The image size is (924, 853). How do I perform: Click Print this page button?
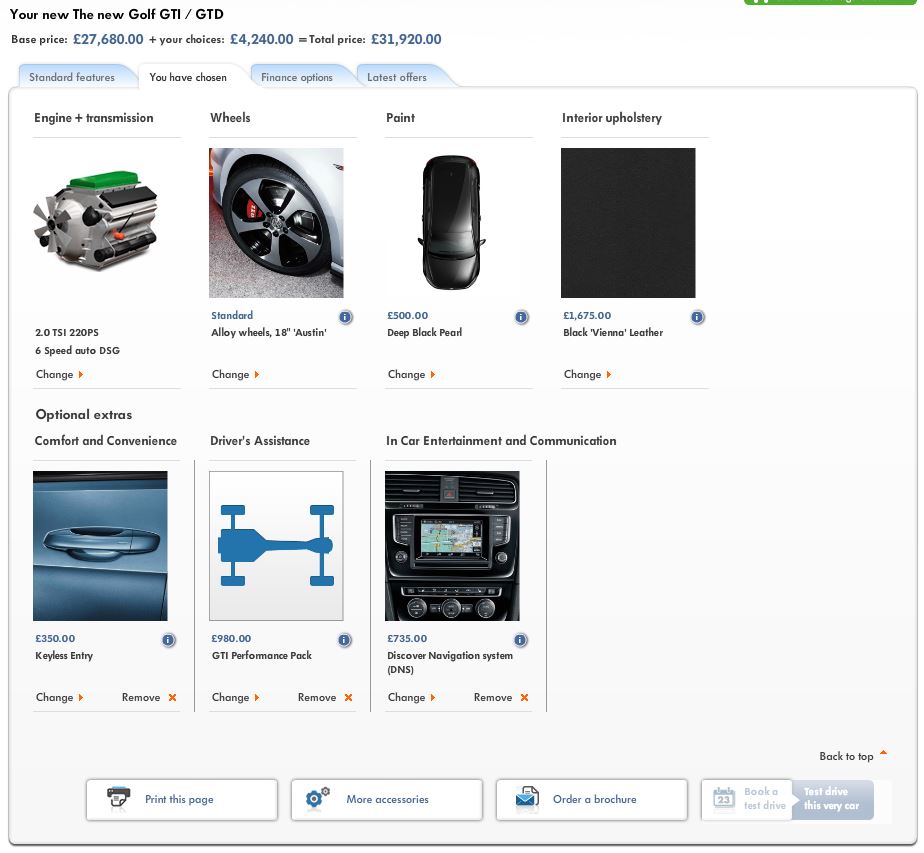click(x=181, y=800)
